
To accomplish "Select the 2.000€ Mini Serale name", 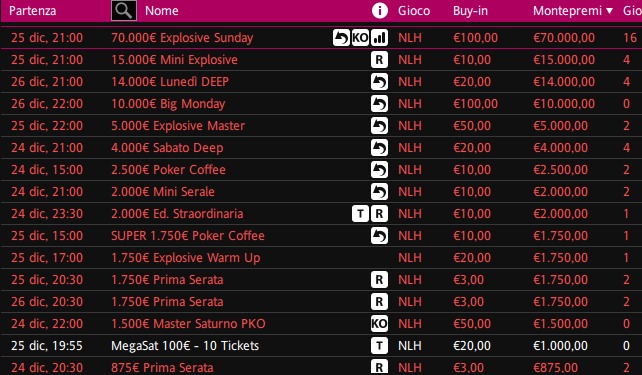I will [163, 192].
